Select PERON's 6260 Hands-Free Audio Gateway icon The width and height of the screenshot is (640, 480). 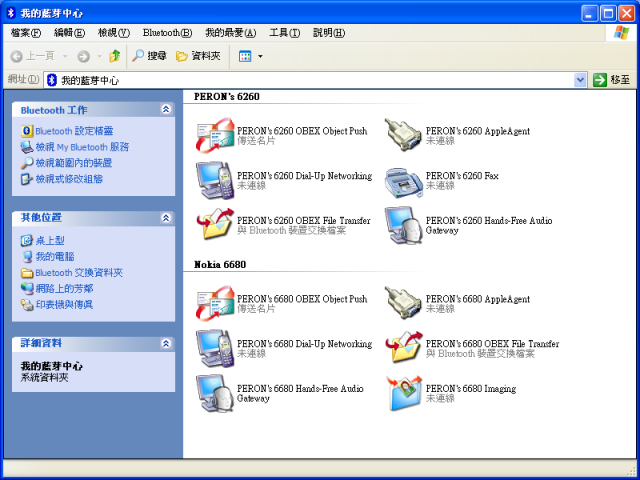[x=403, y=225]
